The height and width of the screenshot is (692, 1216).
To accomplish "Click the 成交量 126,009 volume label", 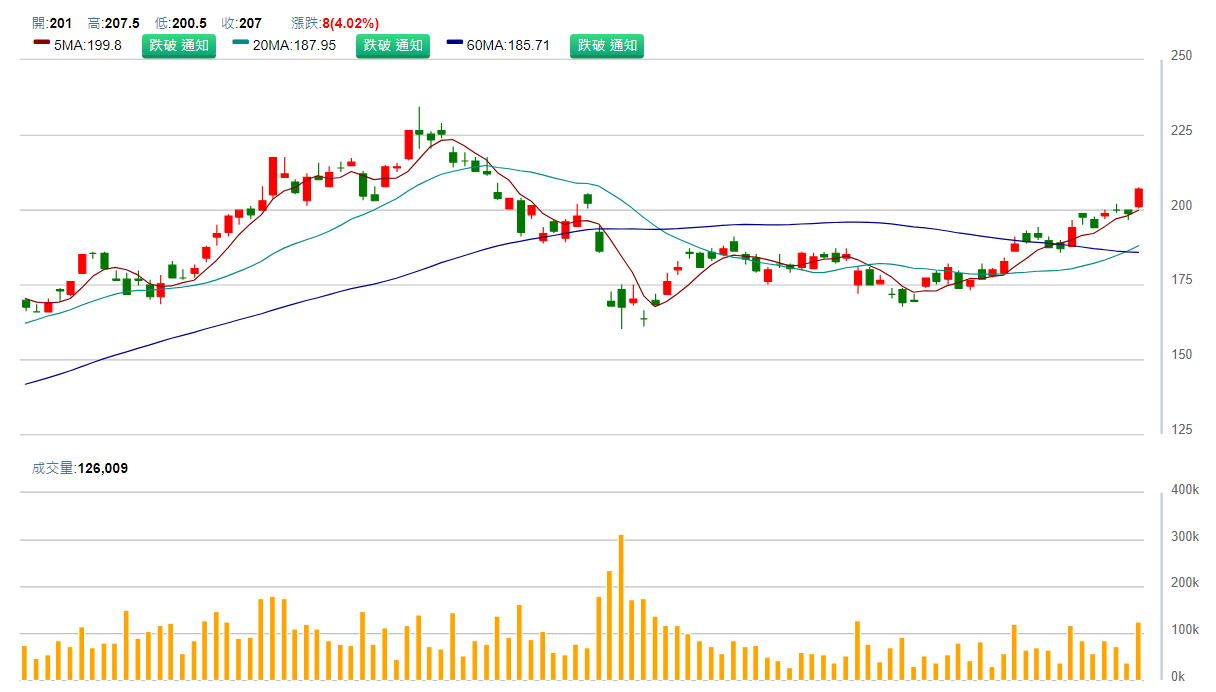I will (80, 468).
